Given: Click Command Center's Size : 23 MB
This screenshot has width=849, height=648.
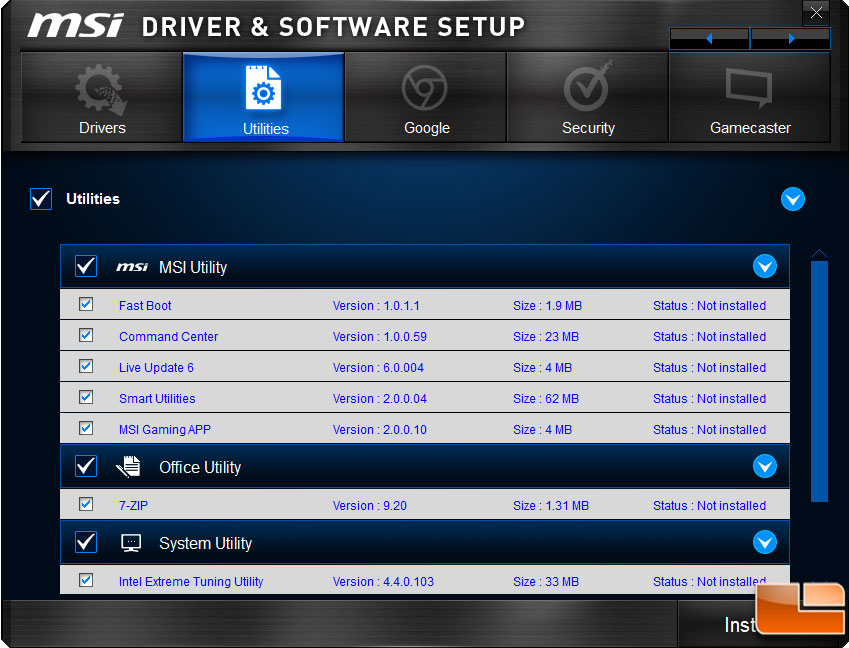Looking at the screenshot, I should coord(546,336).
